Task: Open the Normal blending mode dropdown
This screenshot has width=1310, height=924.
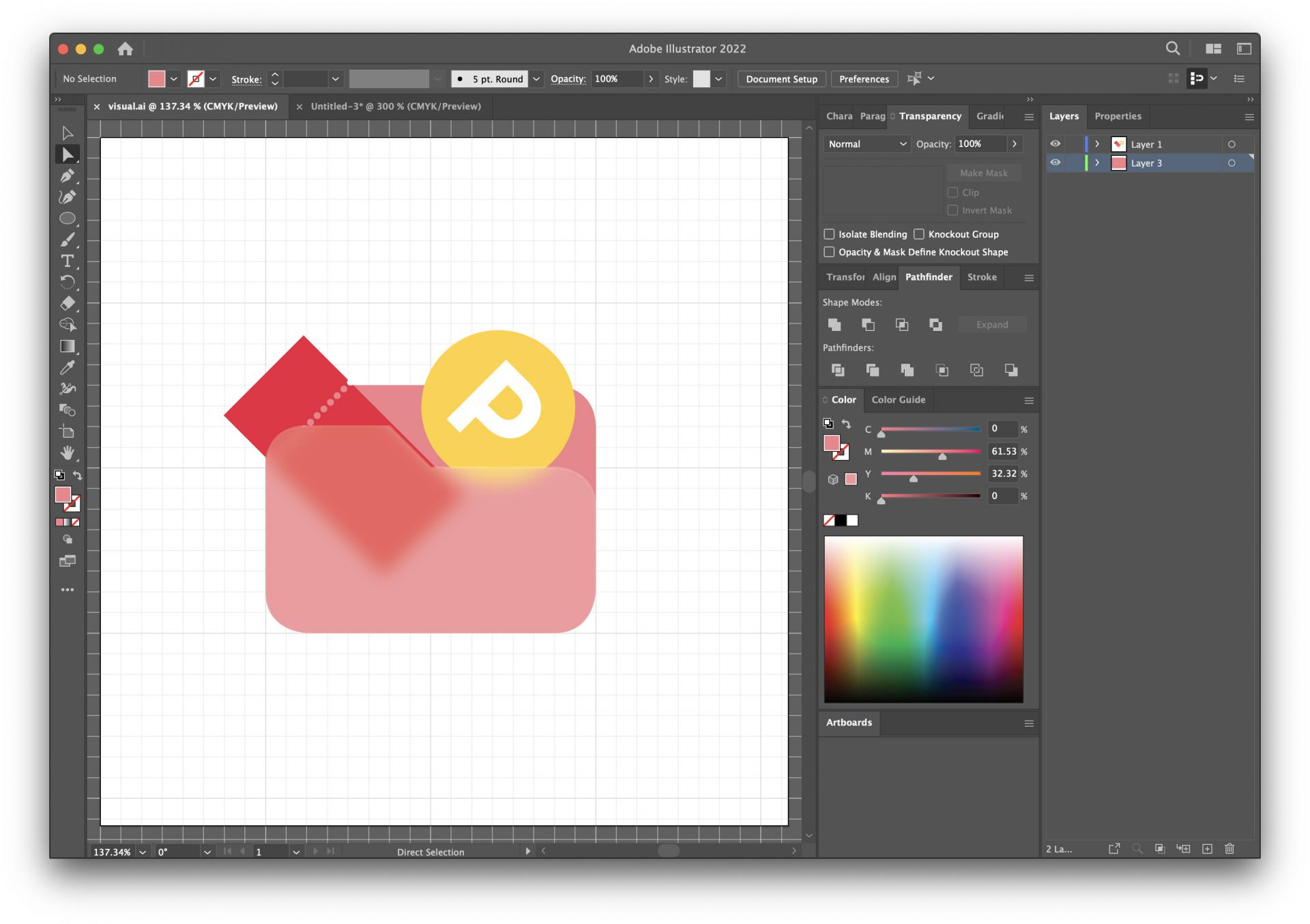Action: click(867, 144)
